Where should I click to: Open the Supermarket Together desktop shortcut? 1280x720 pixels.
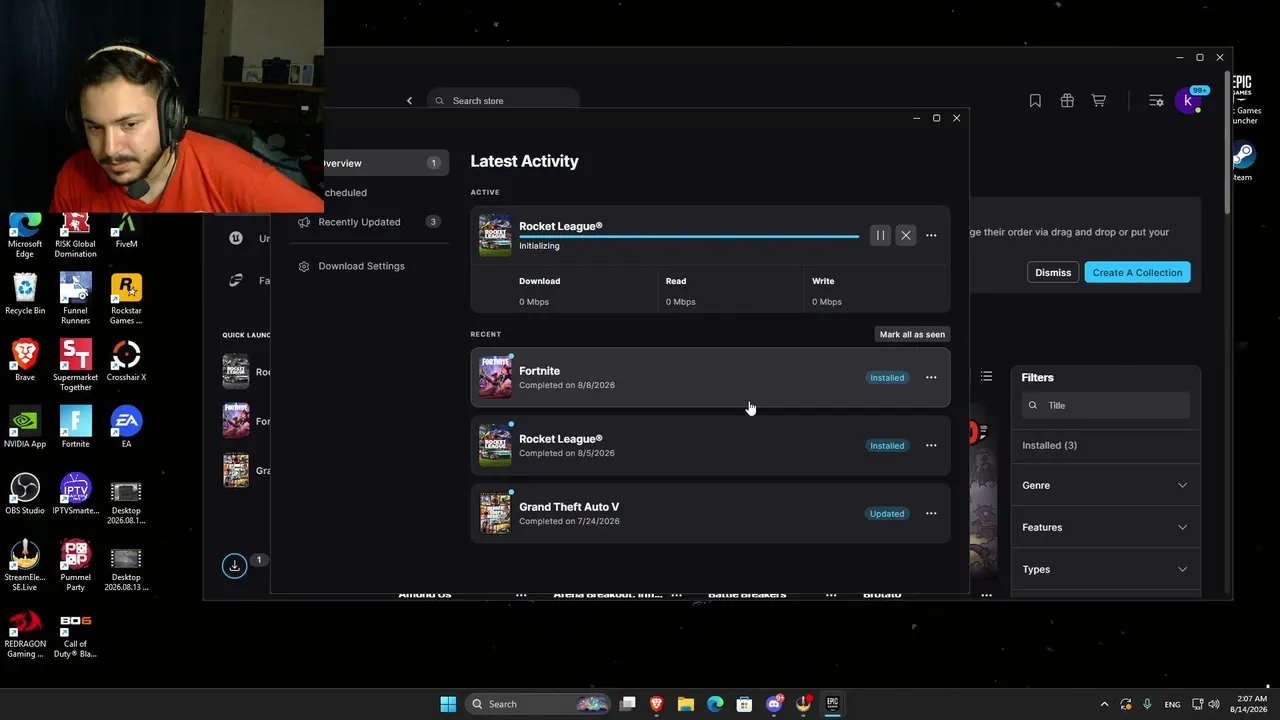click(75, 366)
